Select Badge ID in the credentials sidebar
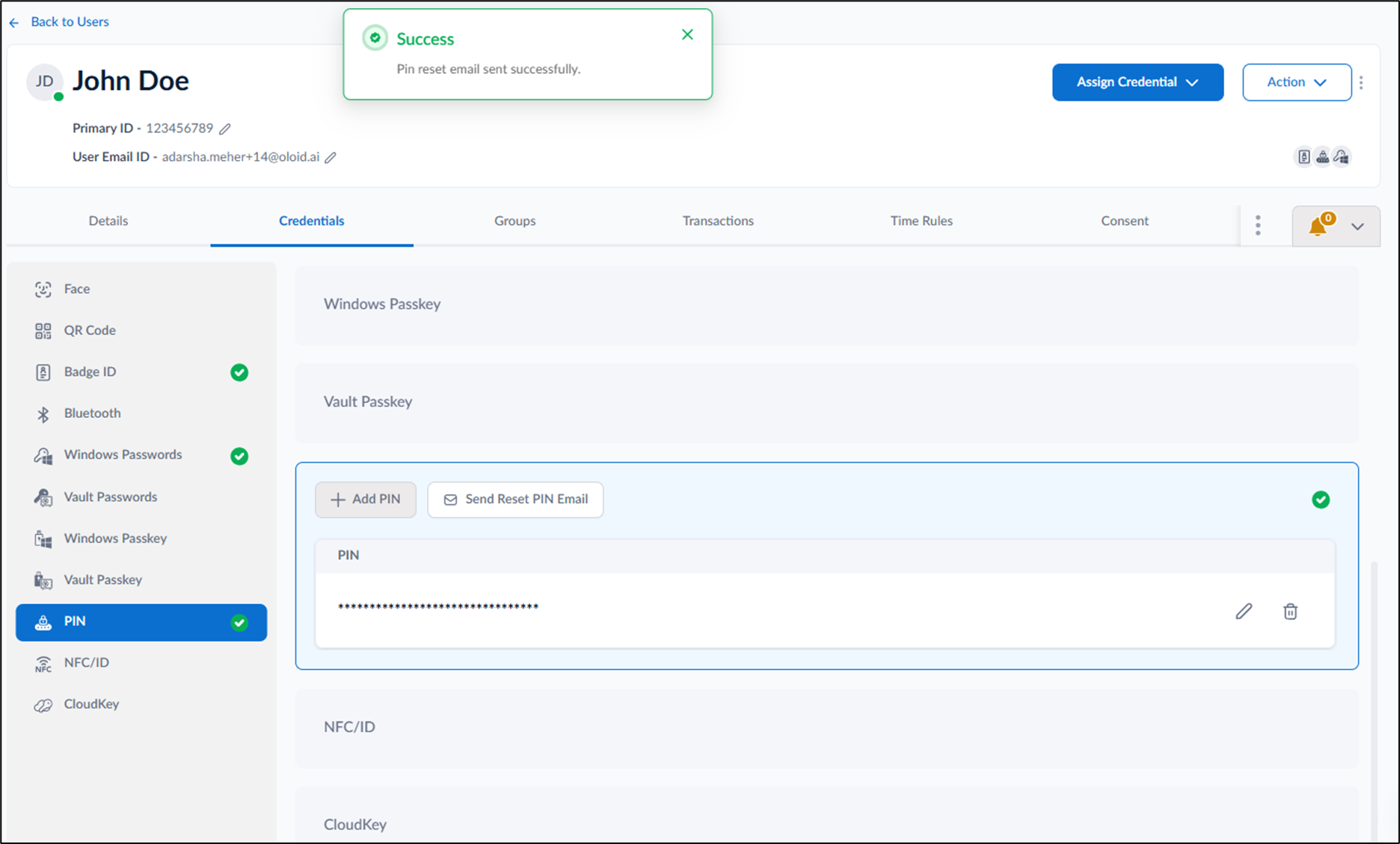1400x844 pixels. point(141,372)
